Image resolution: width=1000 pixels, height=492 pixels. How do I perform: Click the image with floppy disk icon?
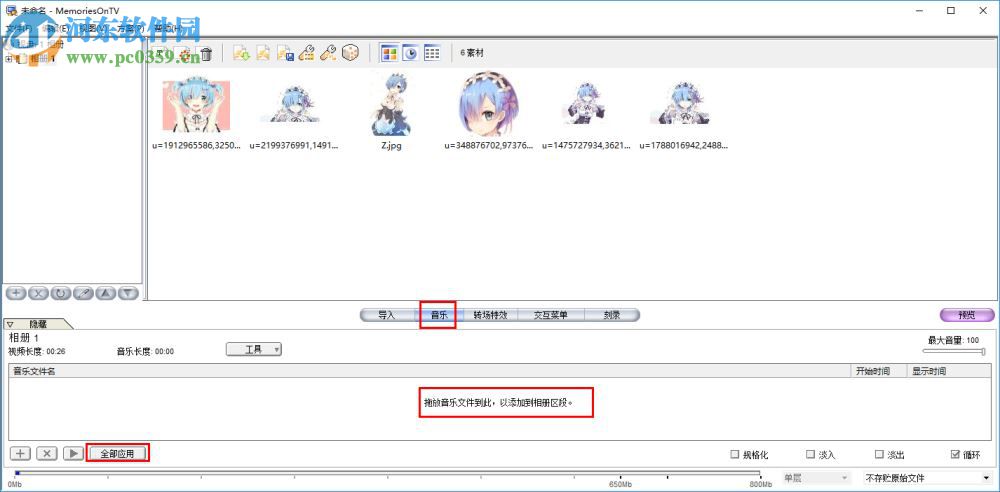point(284,54)
